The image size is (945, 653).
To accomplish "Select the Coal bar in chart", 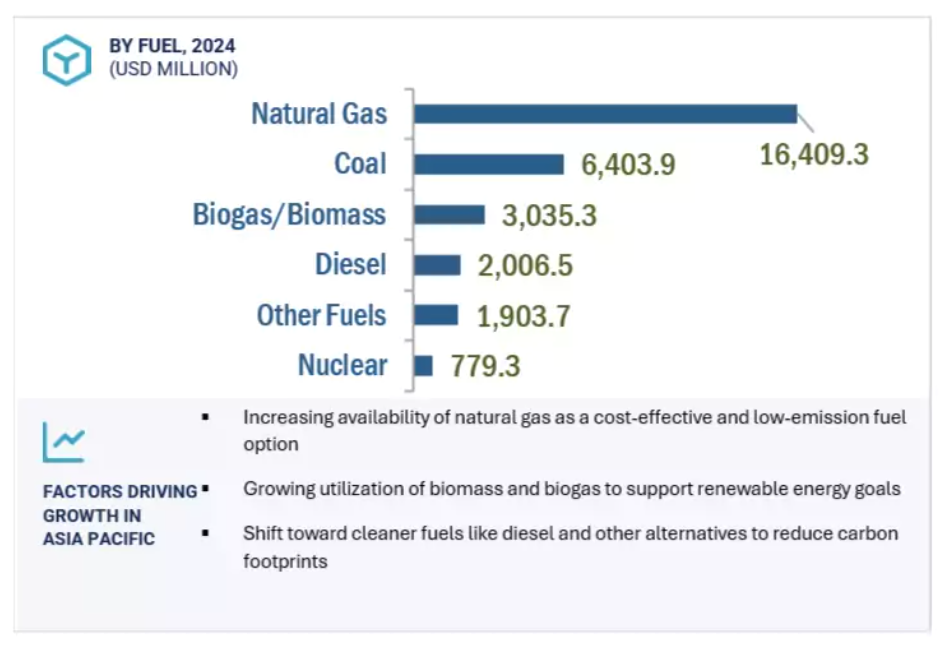I will [489, 164].
